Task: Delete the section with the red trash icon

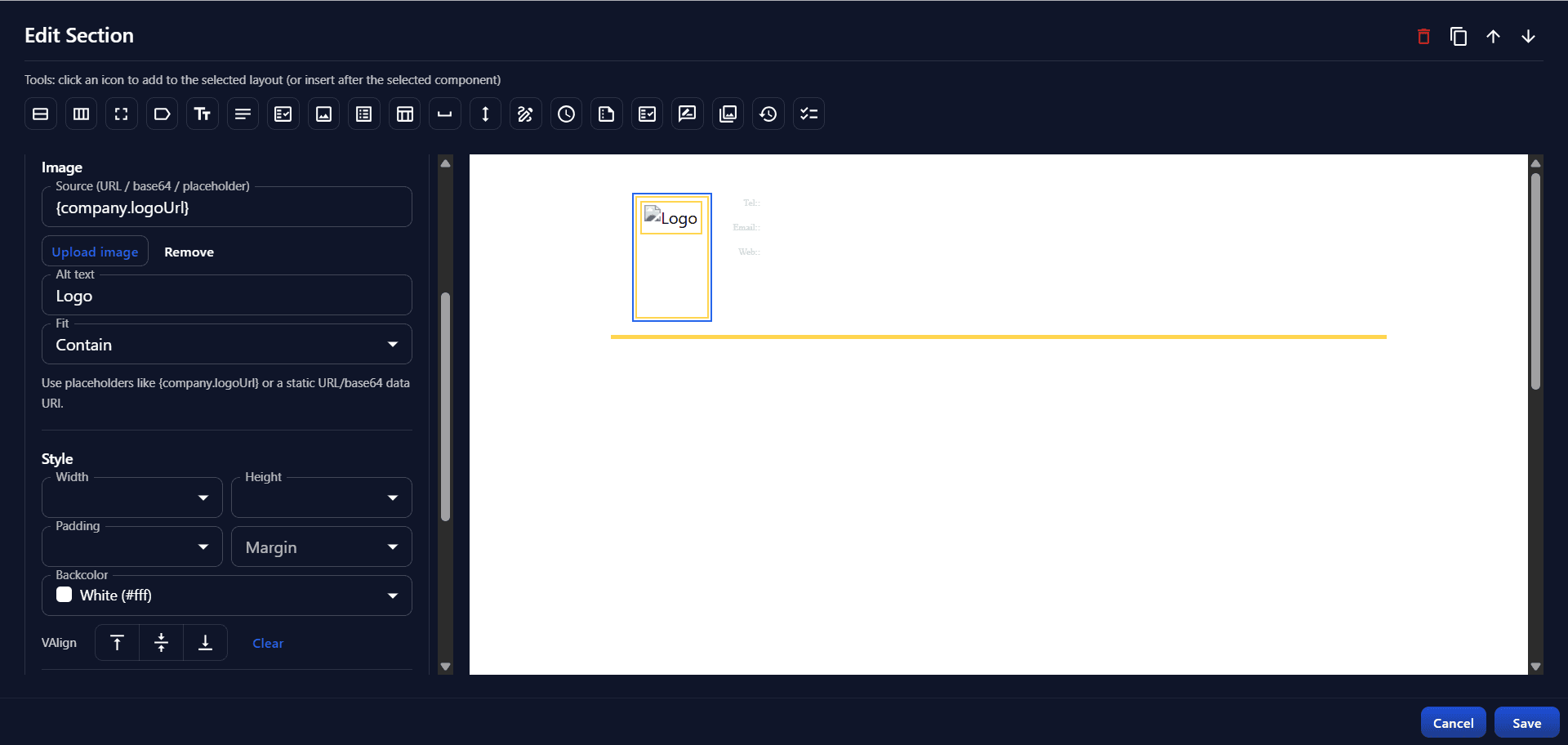Action: (x=1423, y=37)
